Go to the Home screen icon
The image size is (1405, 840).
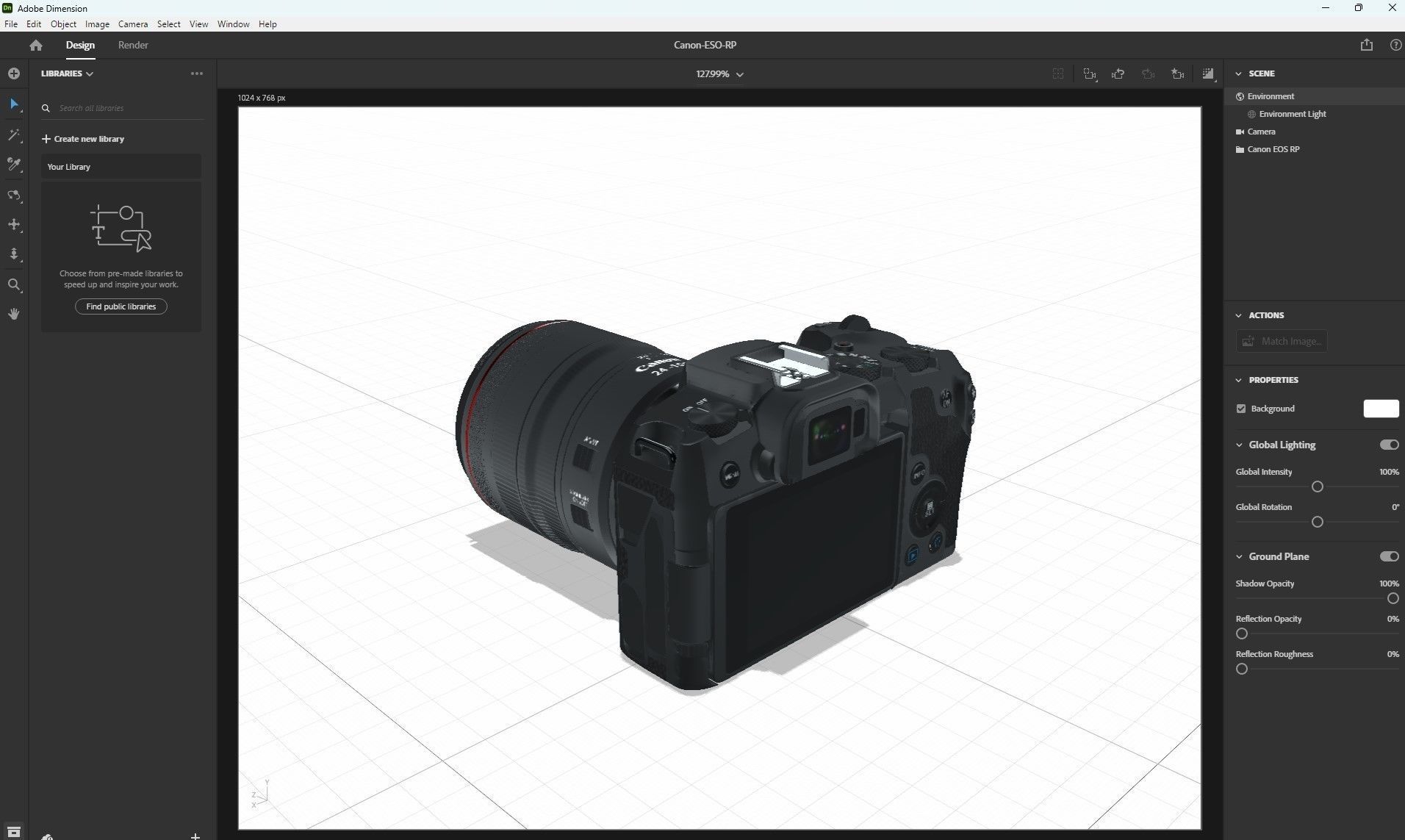(x=36, y=45)
